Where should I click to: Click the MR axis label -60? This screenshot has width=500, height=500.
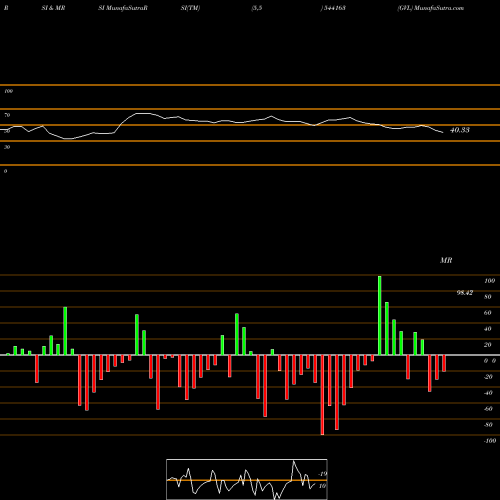[x=488, y=409]
